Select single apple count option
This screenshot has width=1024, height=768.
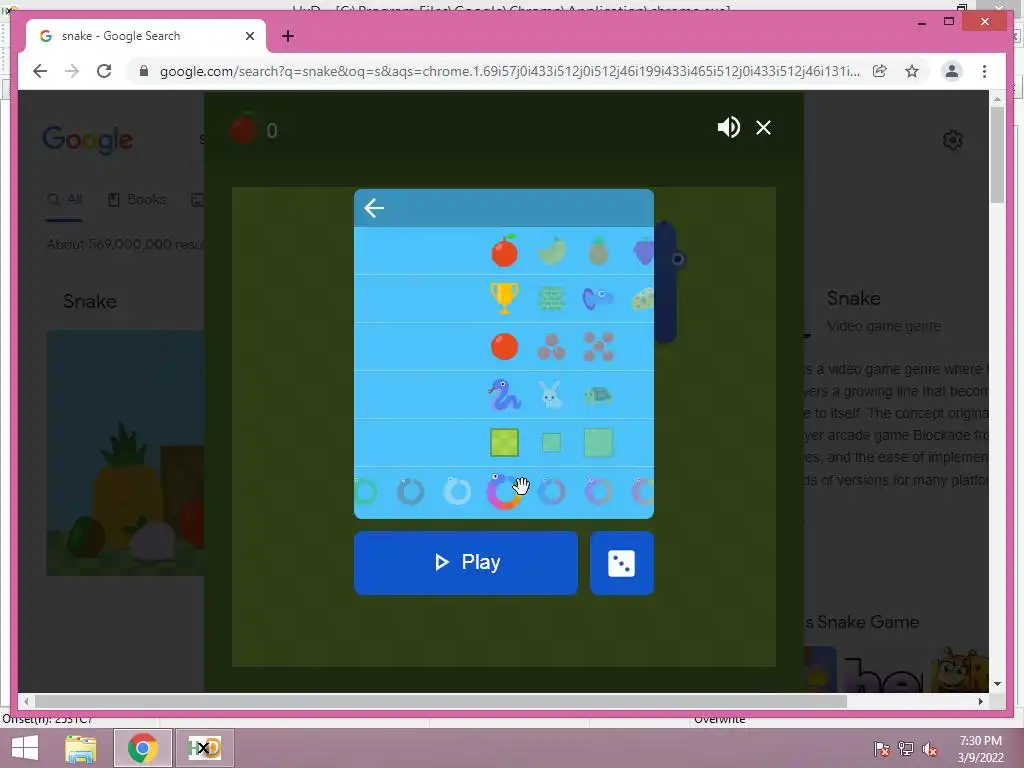(504, 347)
